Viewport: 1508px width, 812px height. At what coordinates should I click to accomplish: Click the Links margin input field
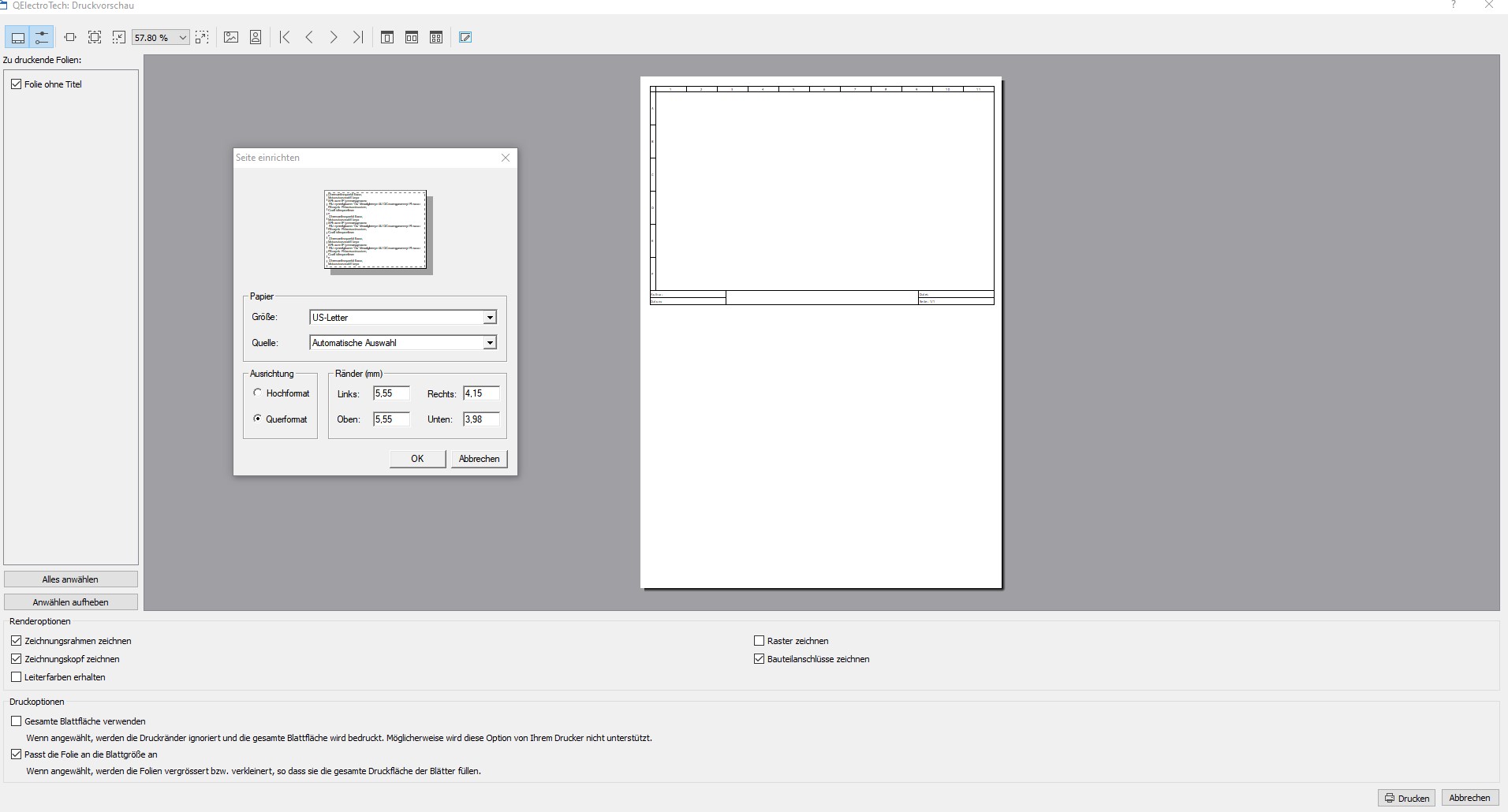tap(391, 393)
